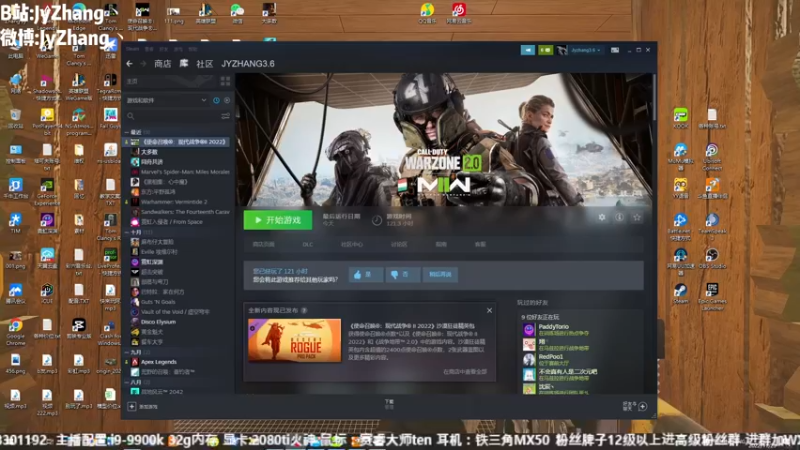Click the blue recent-activity clock filter icon
The height and width of the screenshot is (450, 800).
[x=216, y=101]
